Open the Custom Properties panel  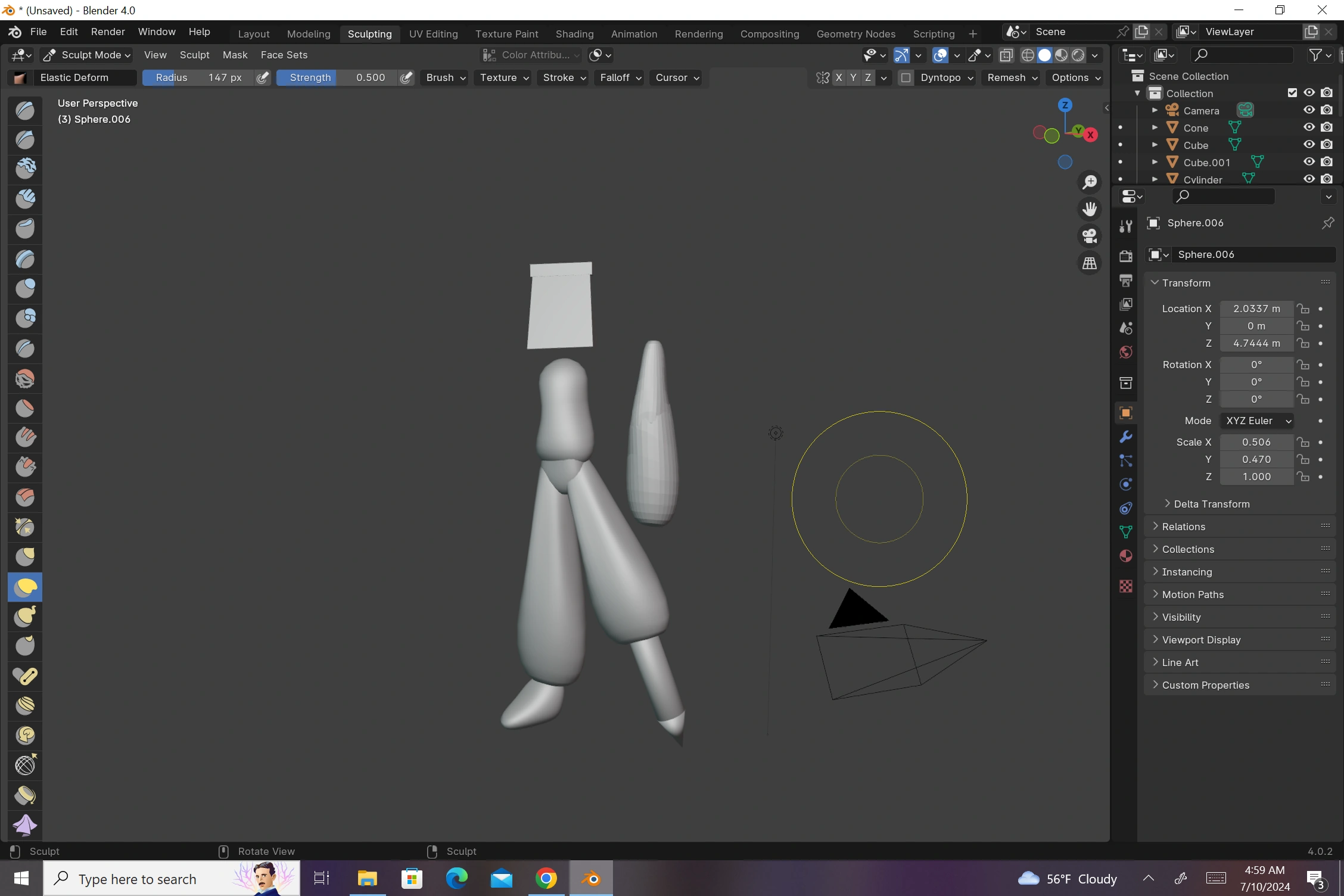1205,685
